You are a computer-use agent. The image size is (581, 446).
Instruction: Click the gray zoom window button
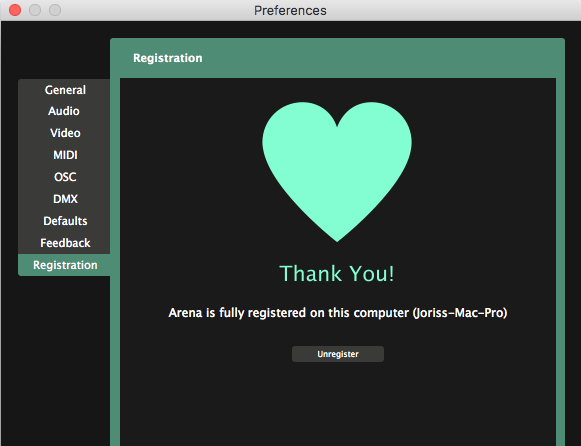(x=55, y=10)
